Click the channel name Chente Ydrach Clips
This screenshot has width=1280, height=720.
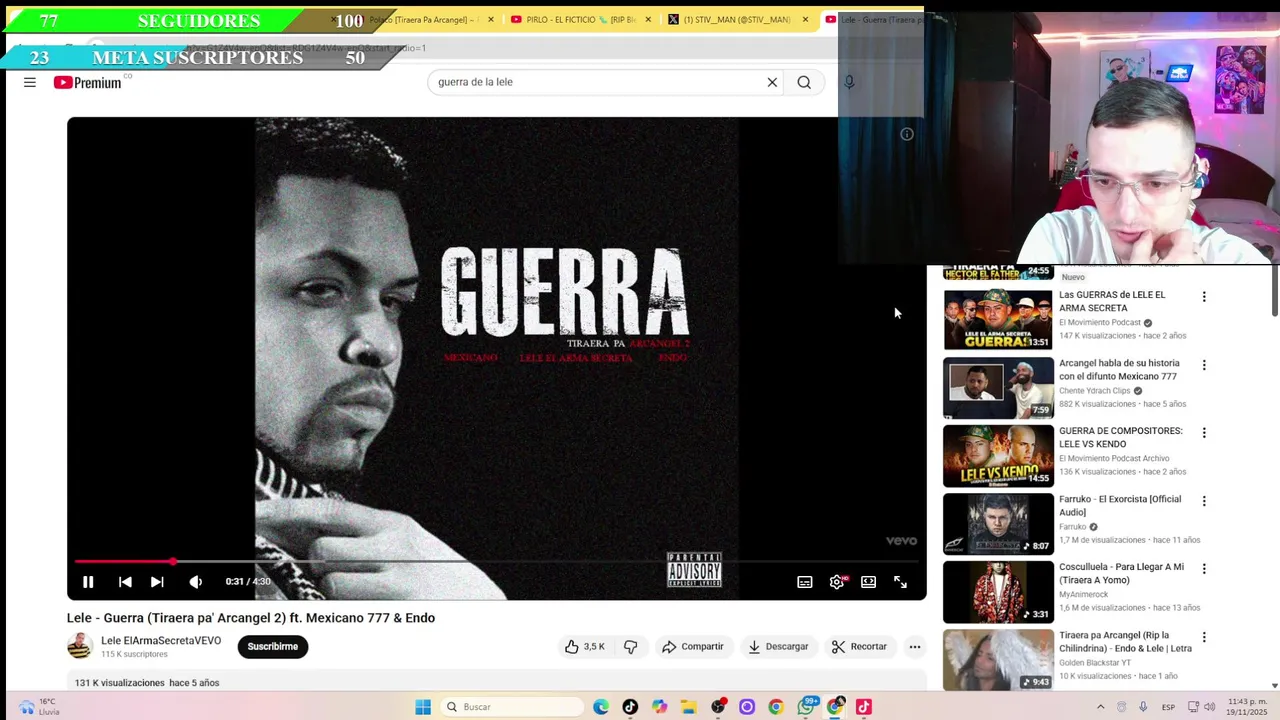[1095, 390]
